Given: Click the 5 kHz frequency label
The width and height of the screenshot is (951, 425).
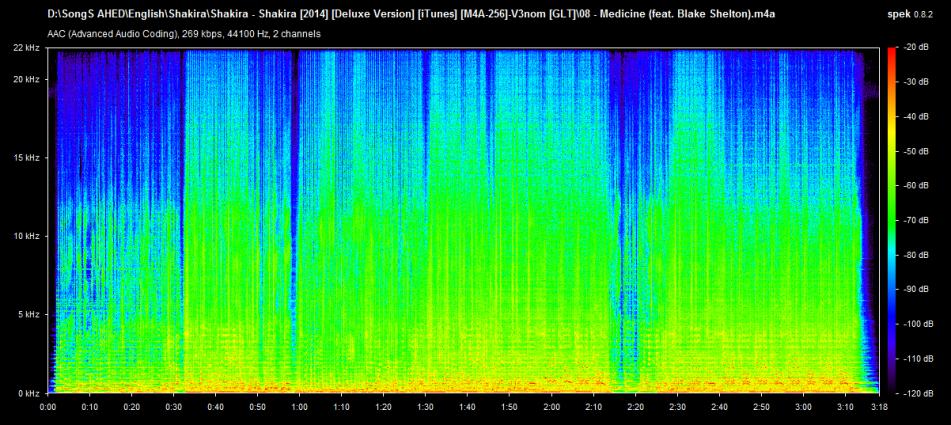Looking at the screenshot, I should [x=27, y=315].
